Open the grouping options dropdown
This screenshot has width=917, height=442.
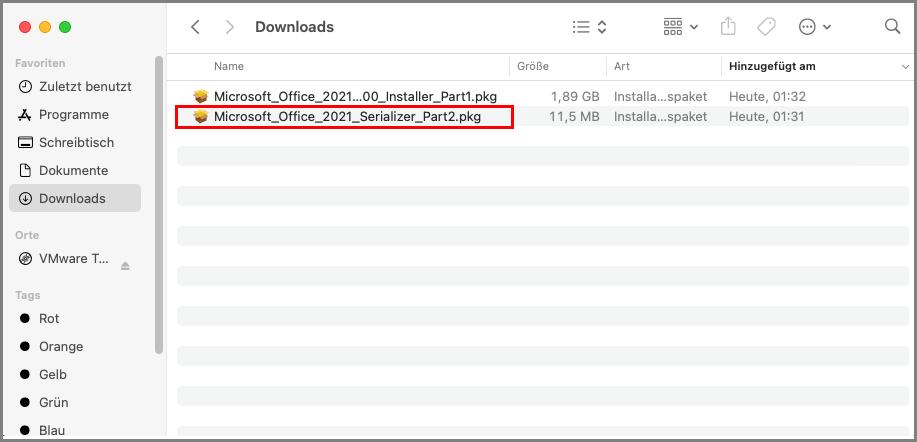681,27
